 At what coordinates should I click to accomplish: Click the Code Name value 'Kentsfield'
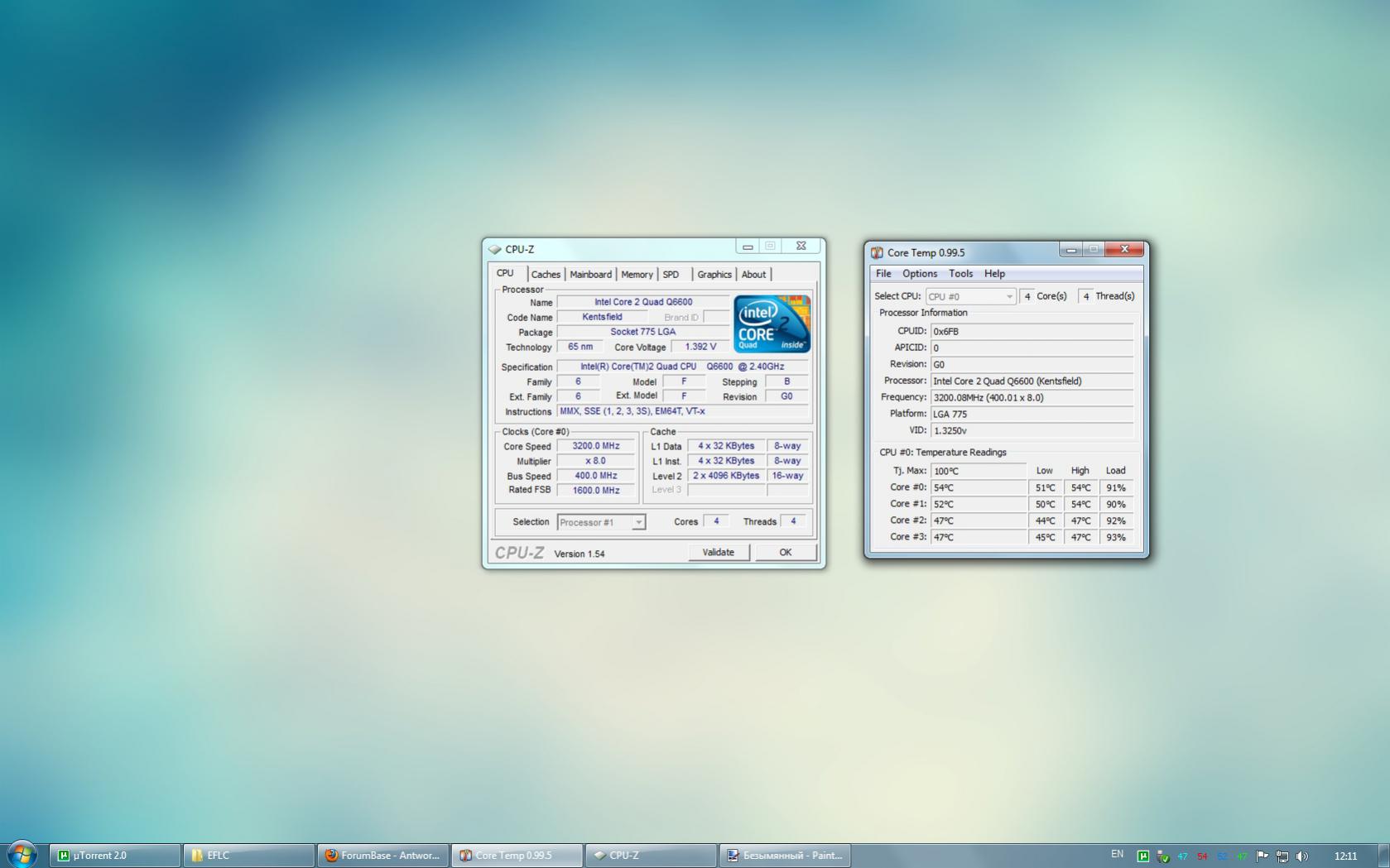pyautogui.click(x=602, y=317)
